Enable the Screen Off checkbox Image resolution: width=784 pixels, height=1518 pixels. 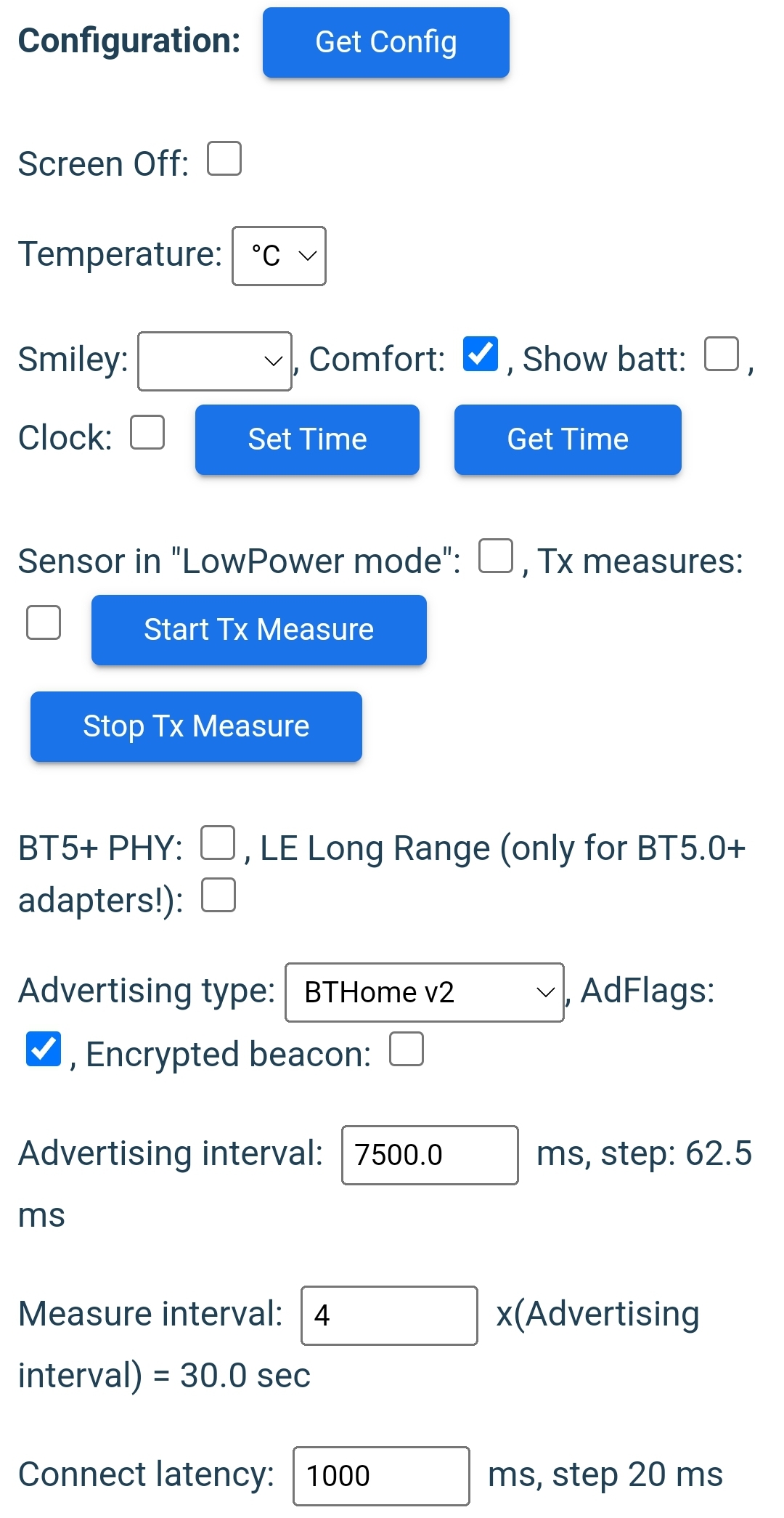[x=224, y=159]
